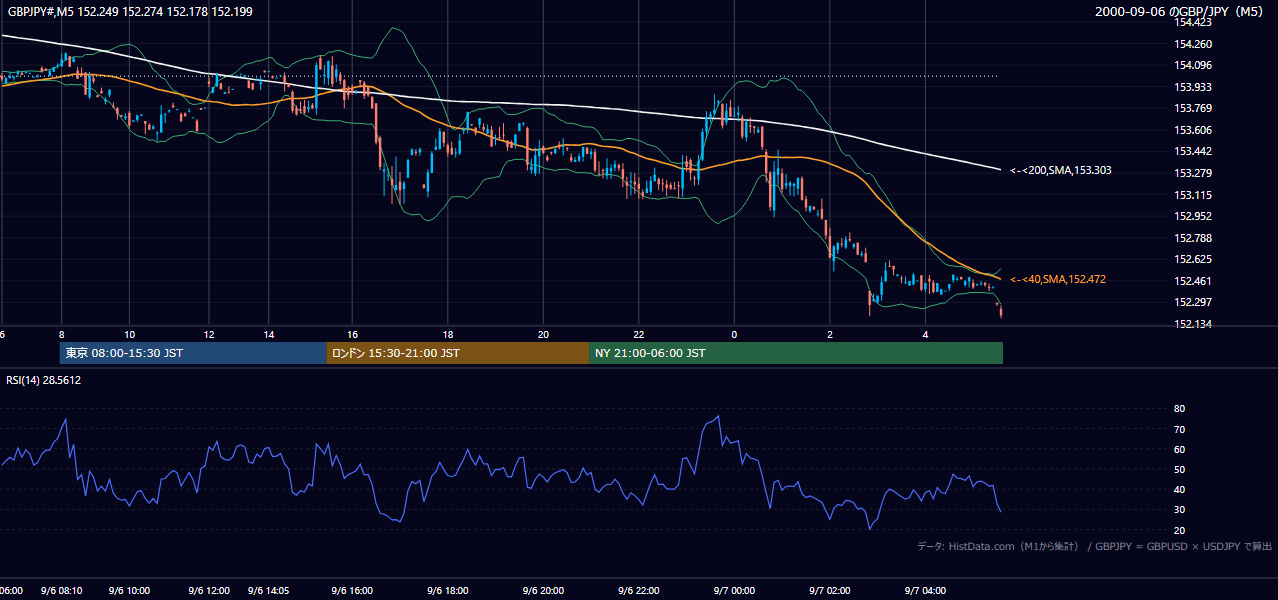The image size is (1278, 600).
Task: Click the bottom time label 9/6 12:00
Action: 209,591
